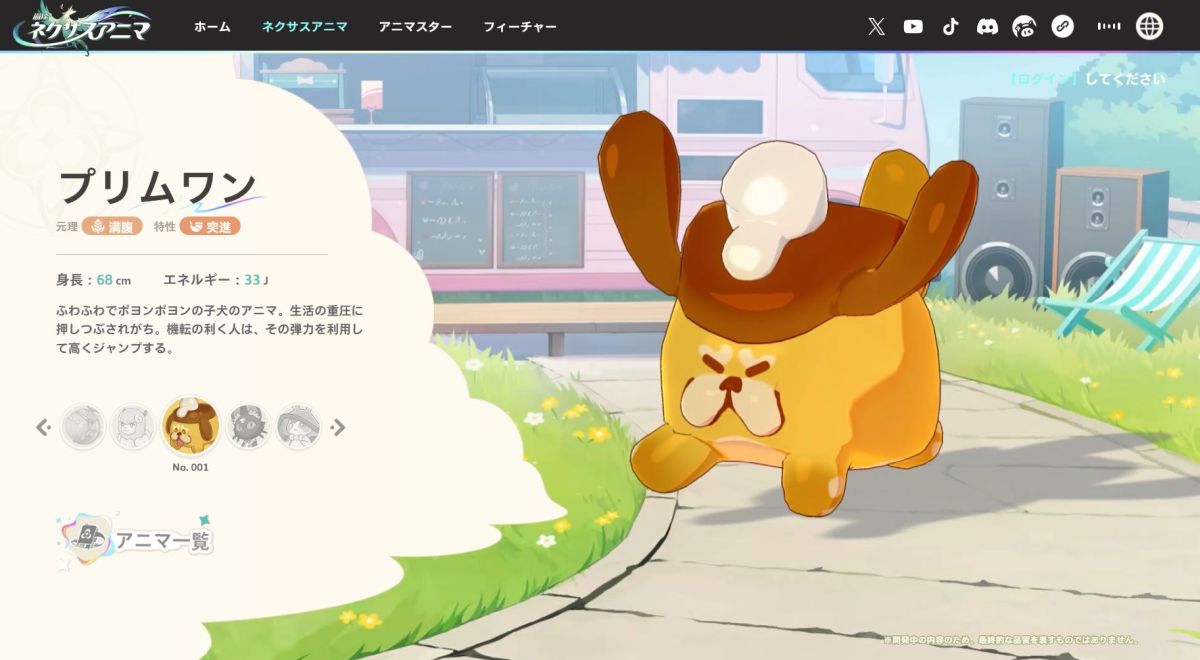The width and height of the screenshot is (1200, 660).
Task: Open the アニマ一覧 list button
Action: pos(138,540)
